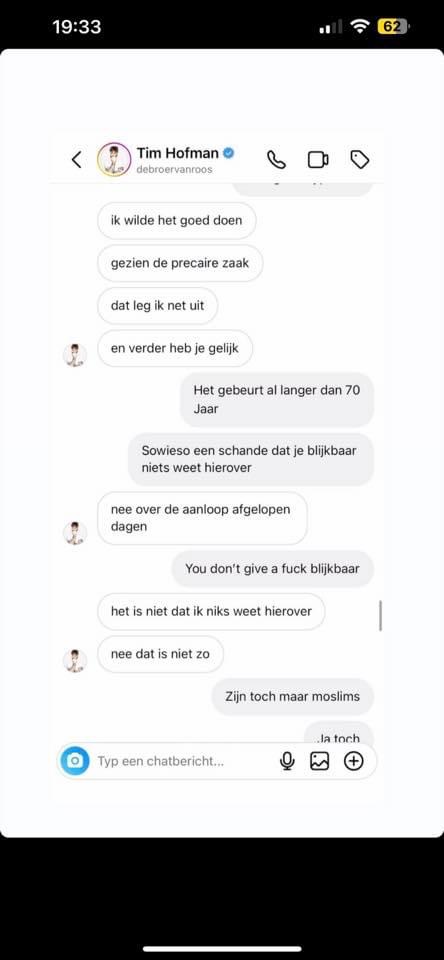Tap avatar beside 'nee dat is niet zo'

pyautogui.click(x=75, y=661)
